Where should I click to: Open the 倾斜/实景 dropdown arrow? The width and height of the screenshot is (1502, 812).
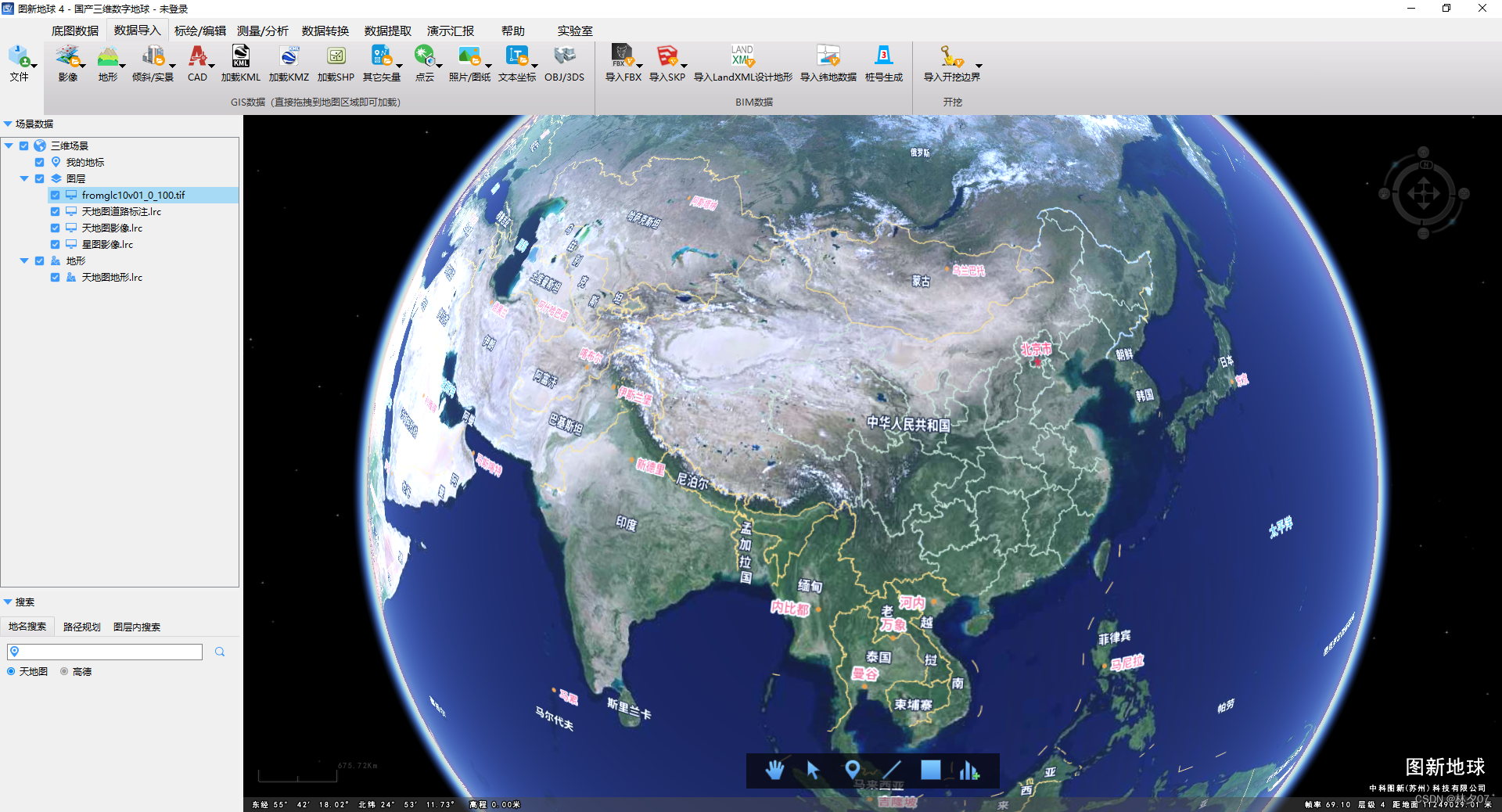(x=171, y=66)
